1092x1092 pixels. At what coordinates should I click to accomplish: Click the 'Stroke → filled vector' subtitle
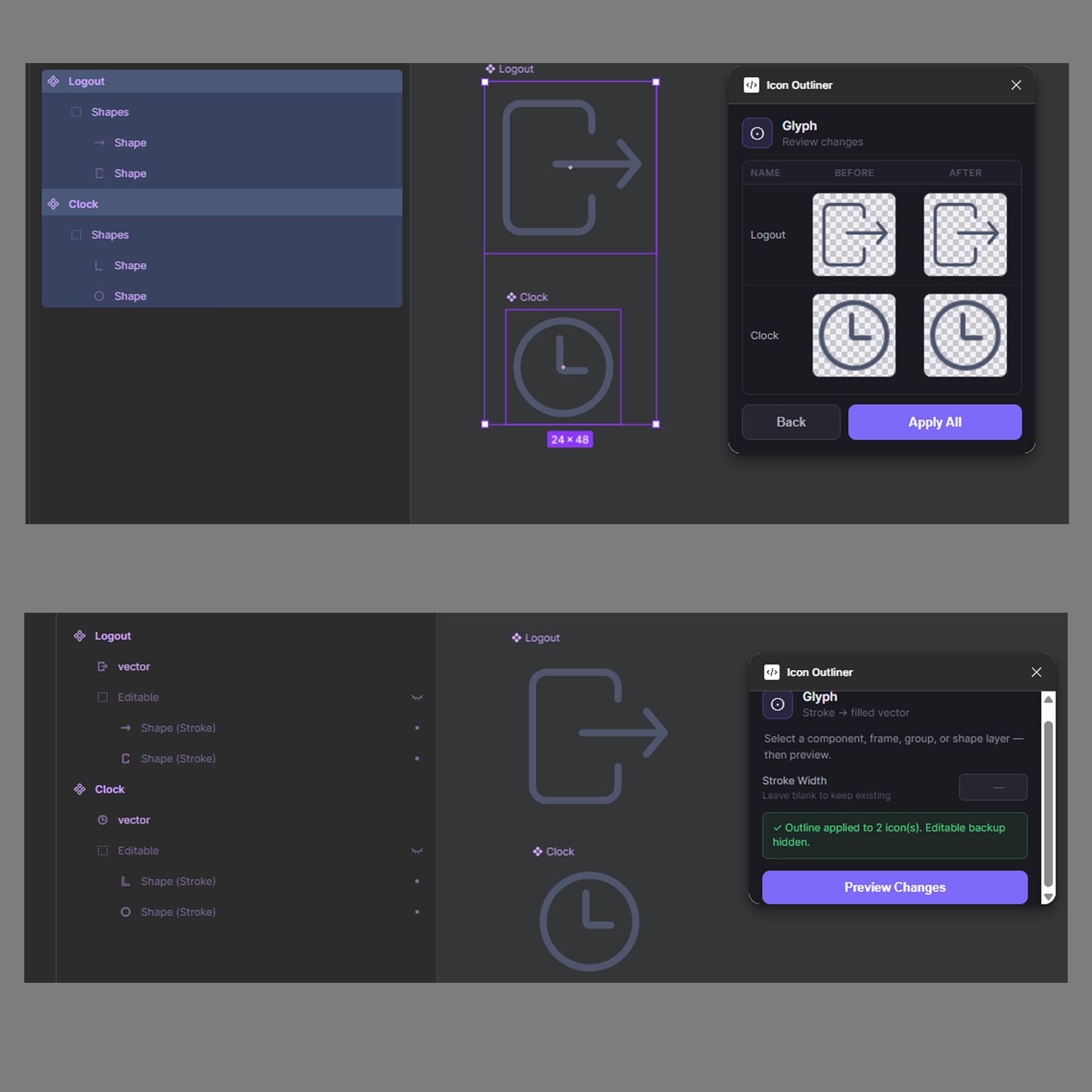pos(856,713)
